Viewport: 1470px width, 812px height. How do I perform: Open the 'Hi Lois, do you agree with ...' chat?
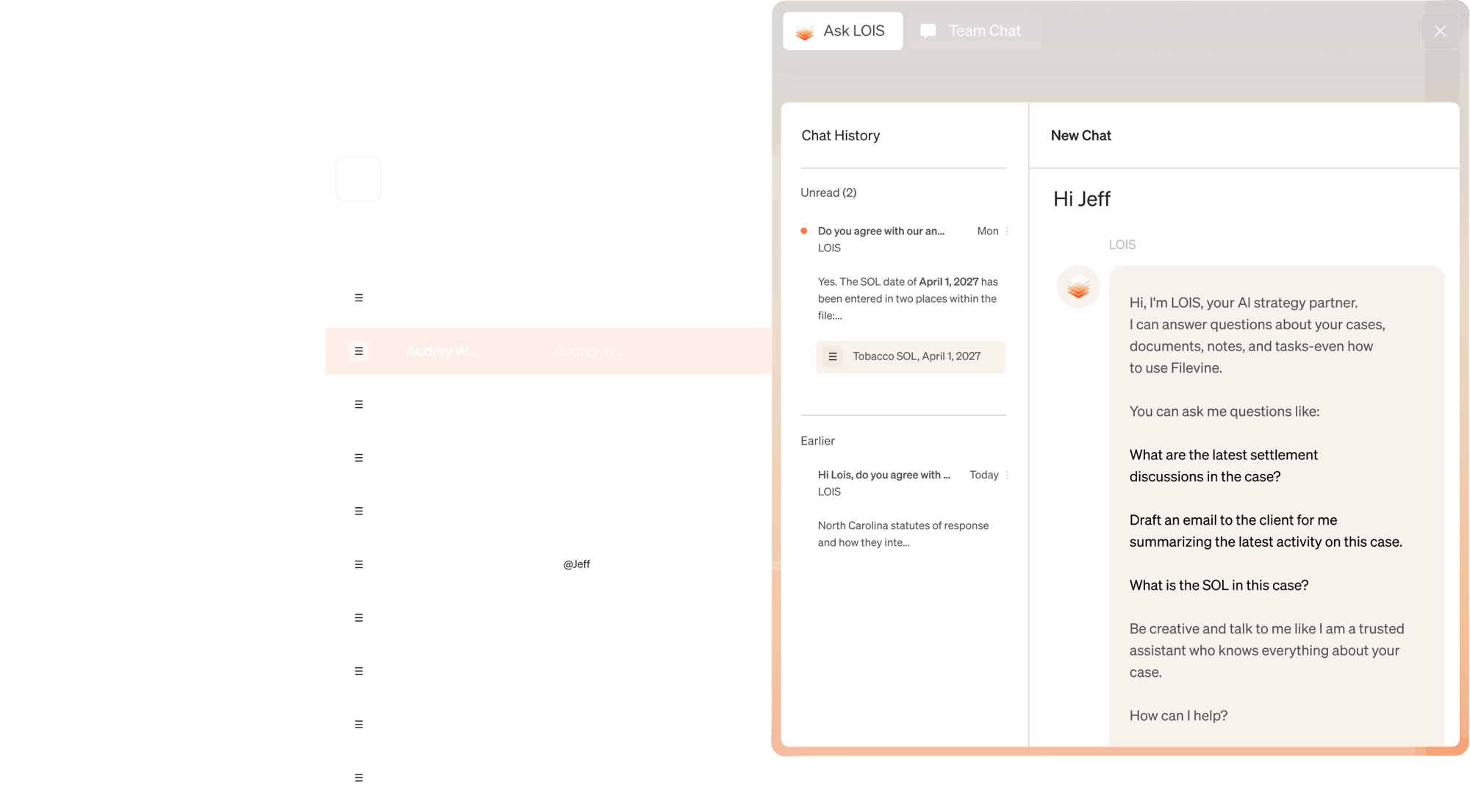pos(883,475)
